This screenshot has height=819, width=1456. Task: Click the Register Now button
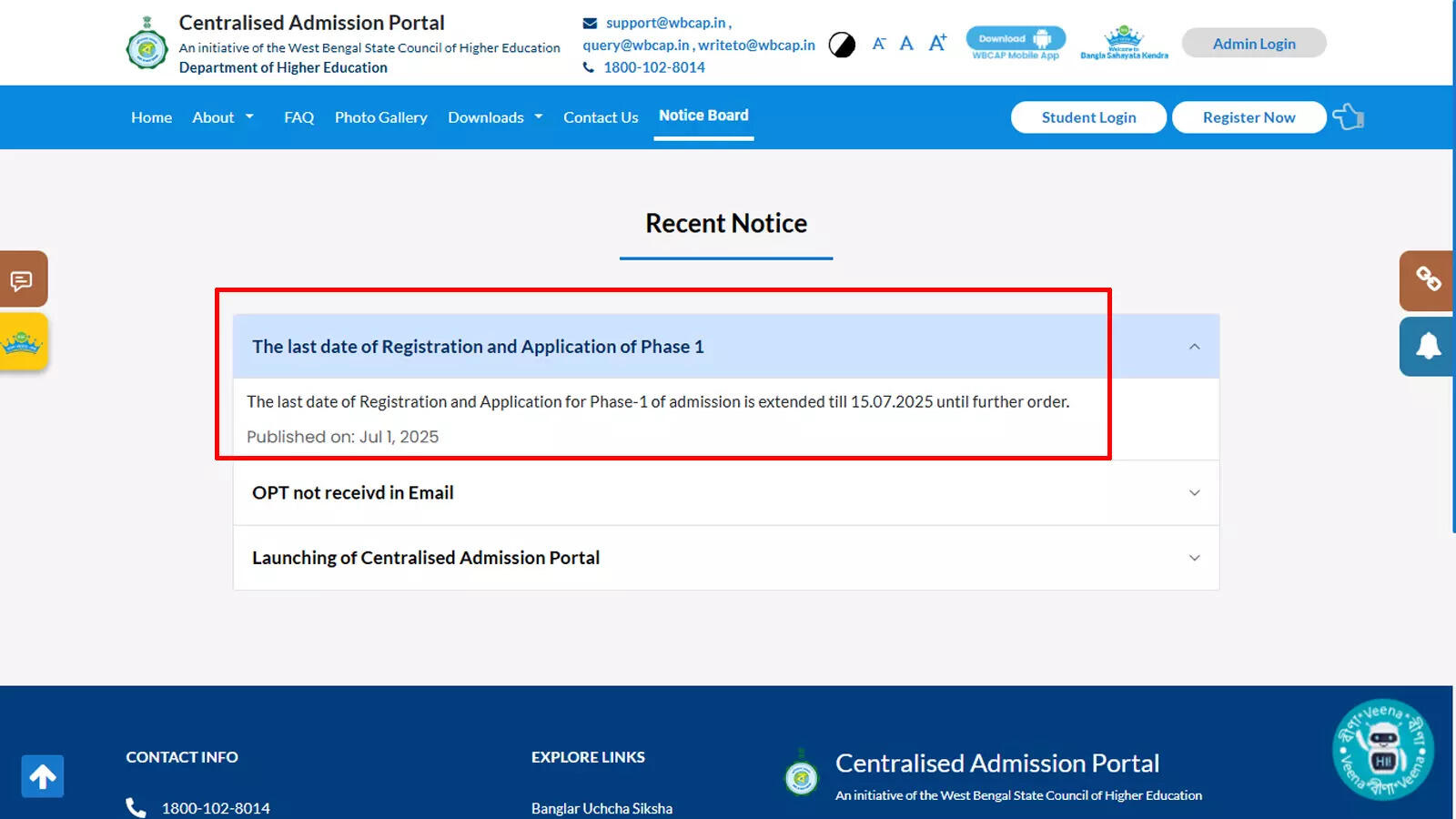(1249, 117)
